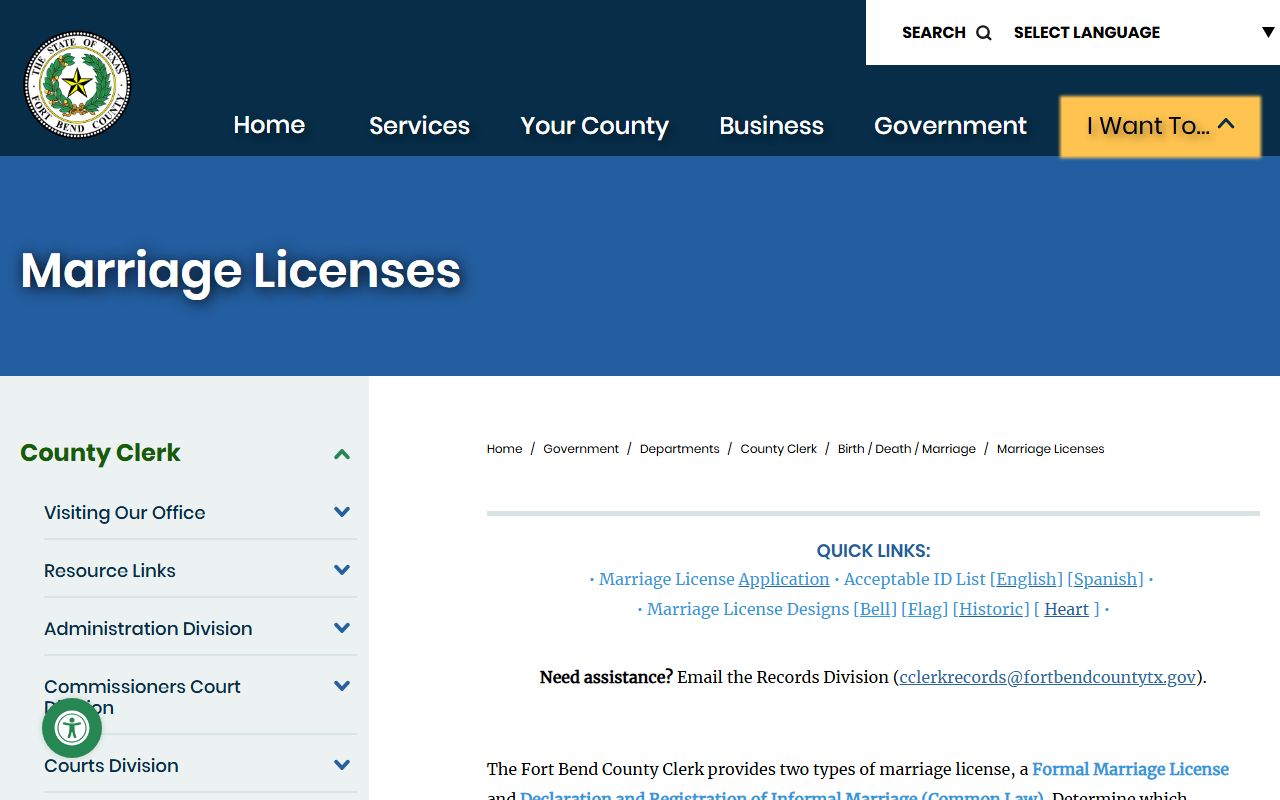Click Home in the breadcrumb trail
The image size is (1280, 800).
pos(504,449)
